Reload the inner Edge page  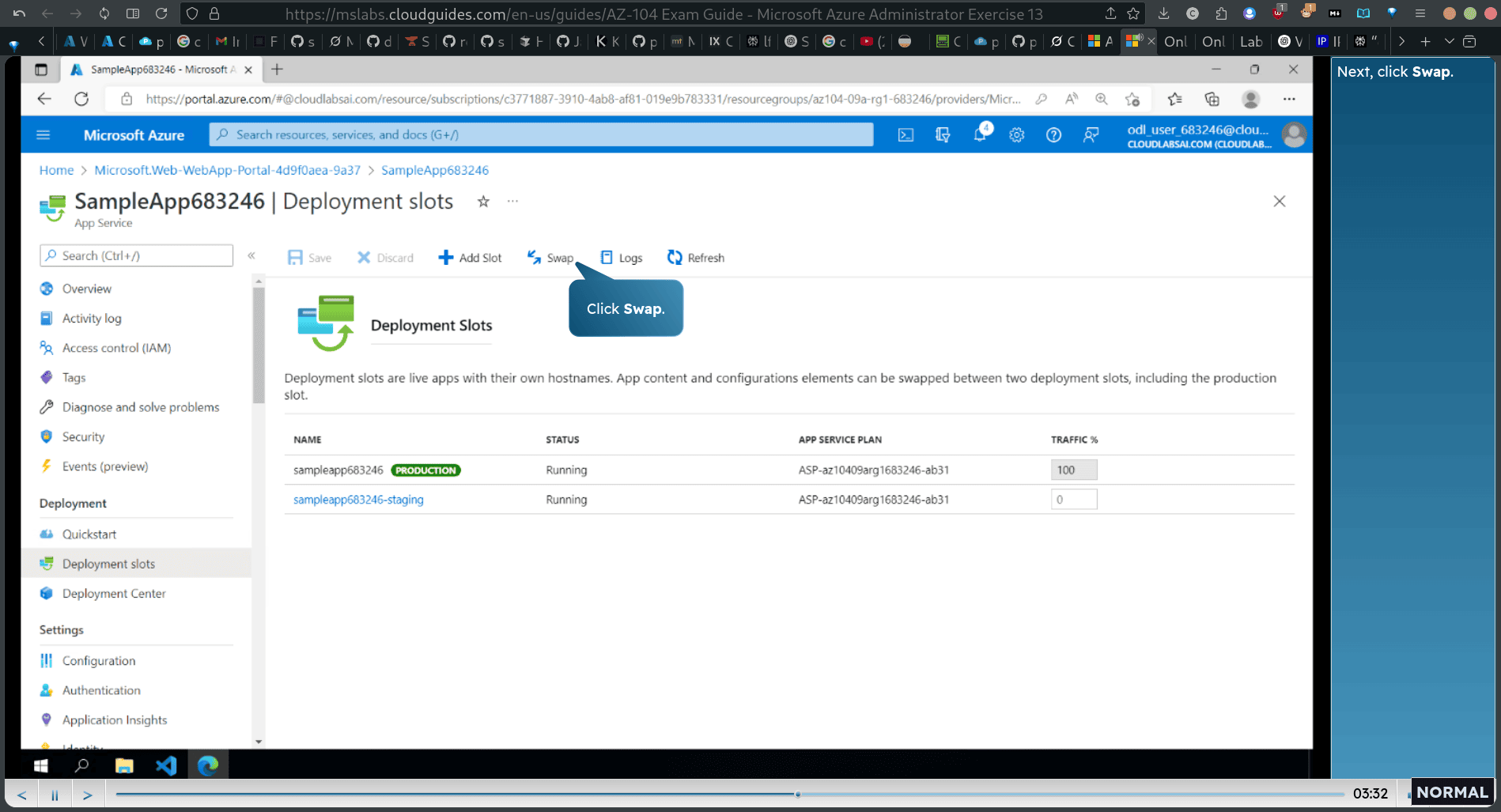81,99
